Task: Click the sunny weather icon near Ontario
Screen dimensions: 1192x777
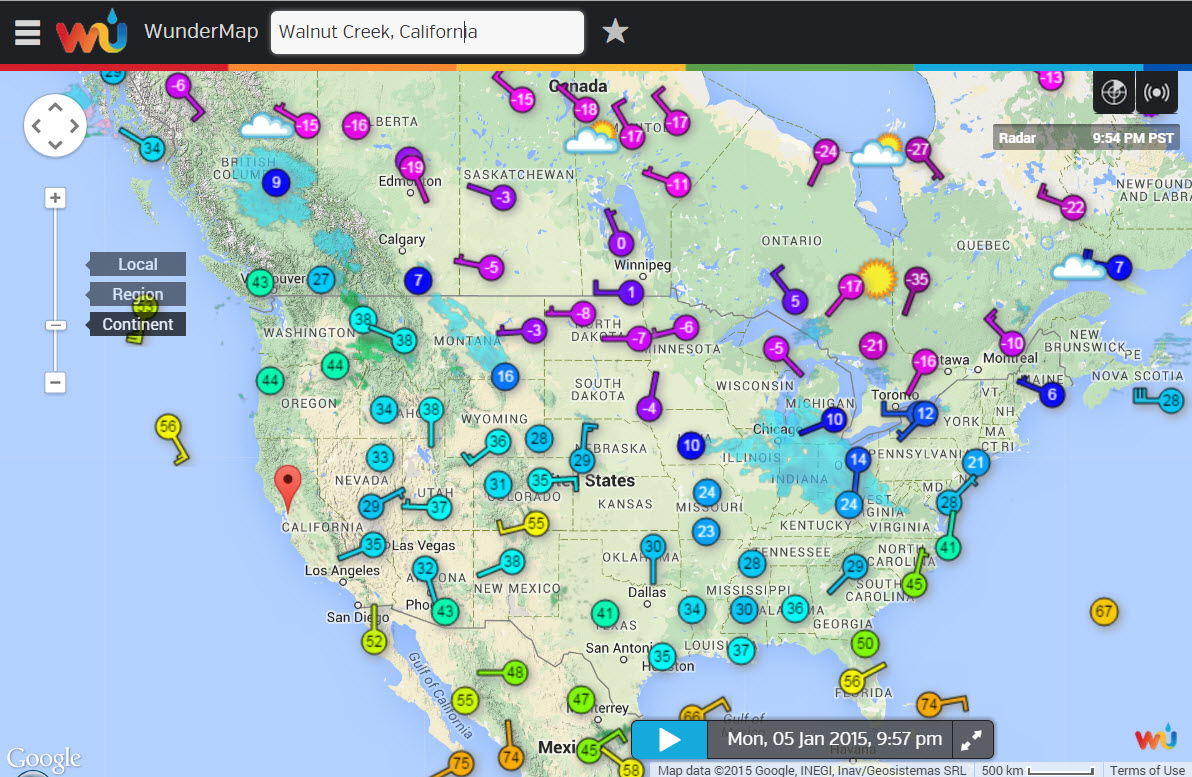Action: pyautogui.click(x=878, y=278)
